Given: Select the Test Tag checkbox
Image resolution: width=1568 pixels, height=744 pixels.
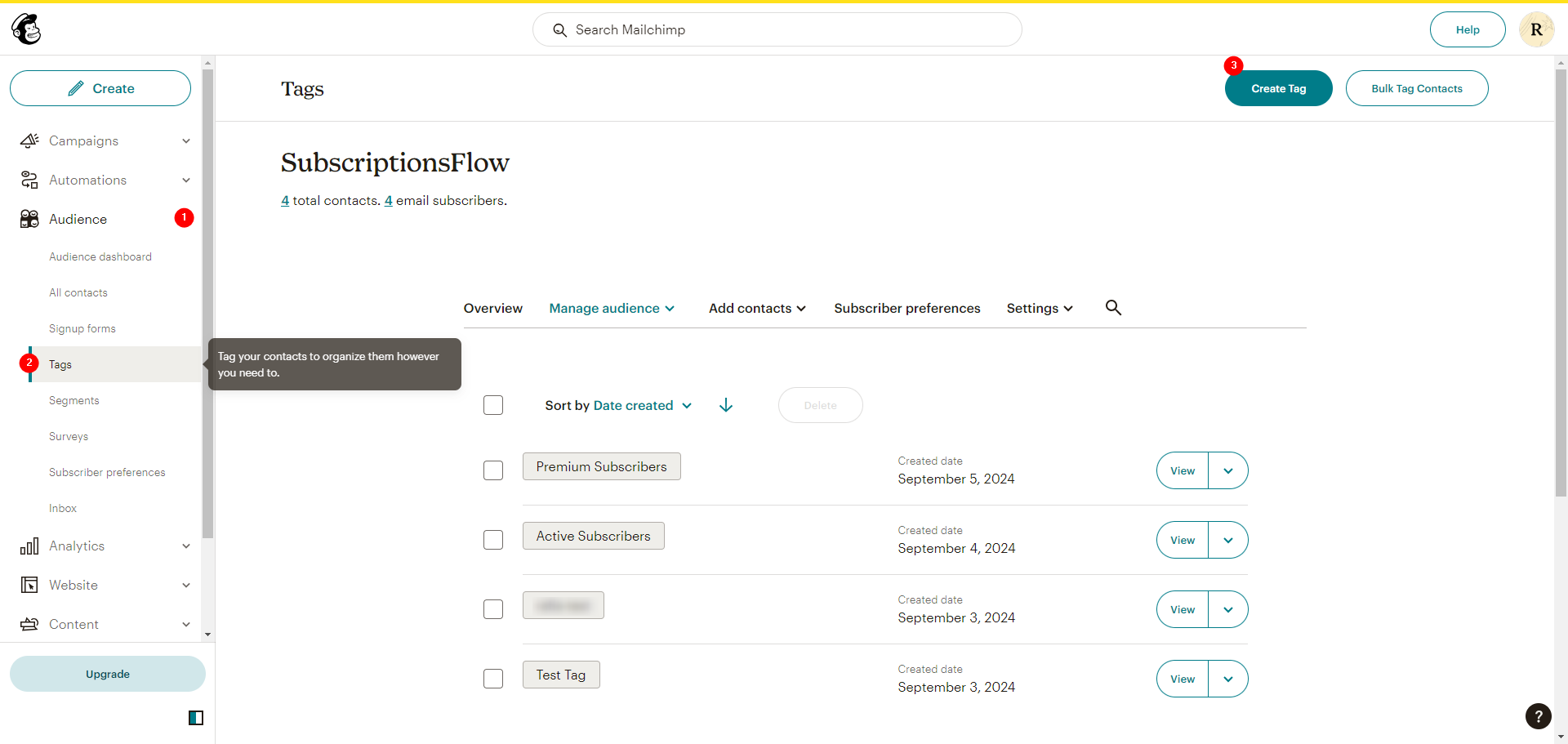Looking at the screenshot, I should click(493, 679).
